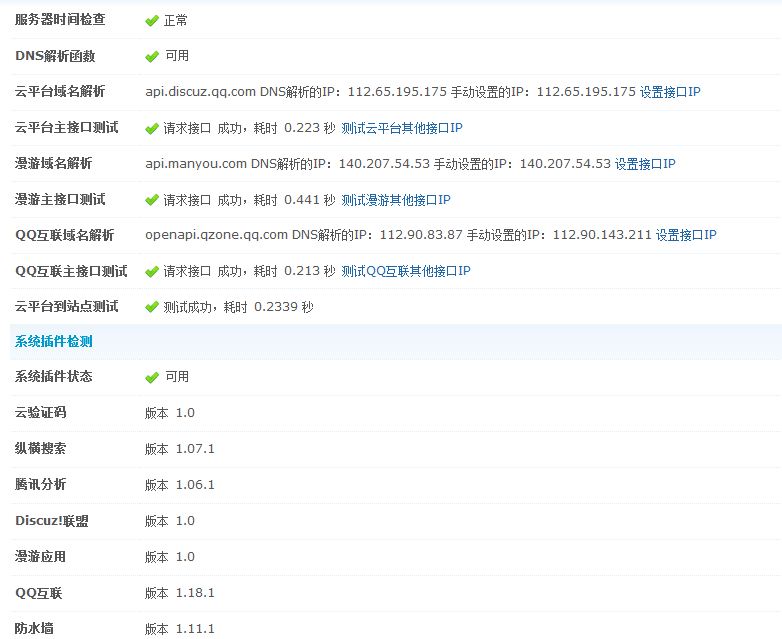Click 请求接口 成功，耗时 0.223 秒 text
This screenshot has height=639, width=782.
(249, 128)
